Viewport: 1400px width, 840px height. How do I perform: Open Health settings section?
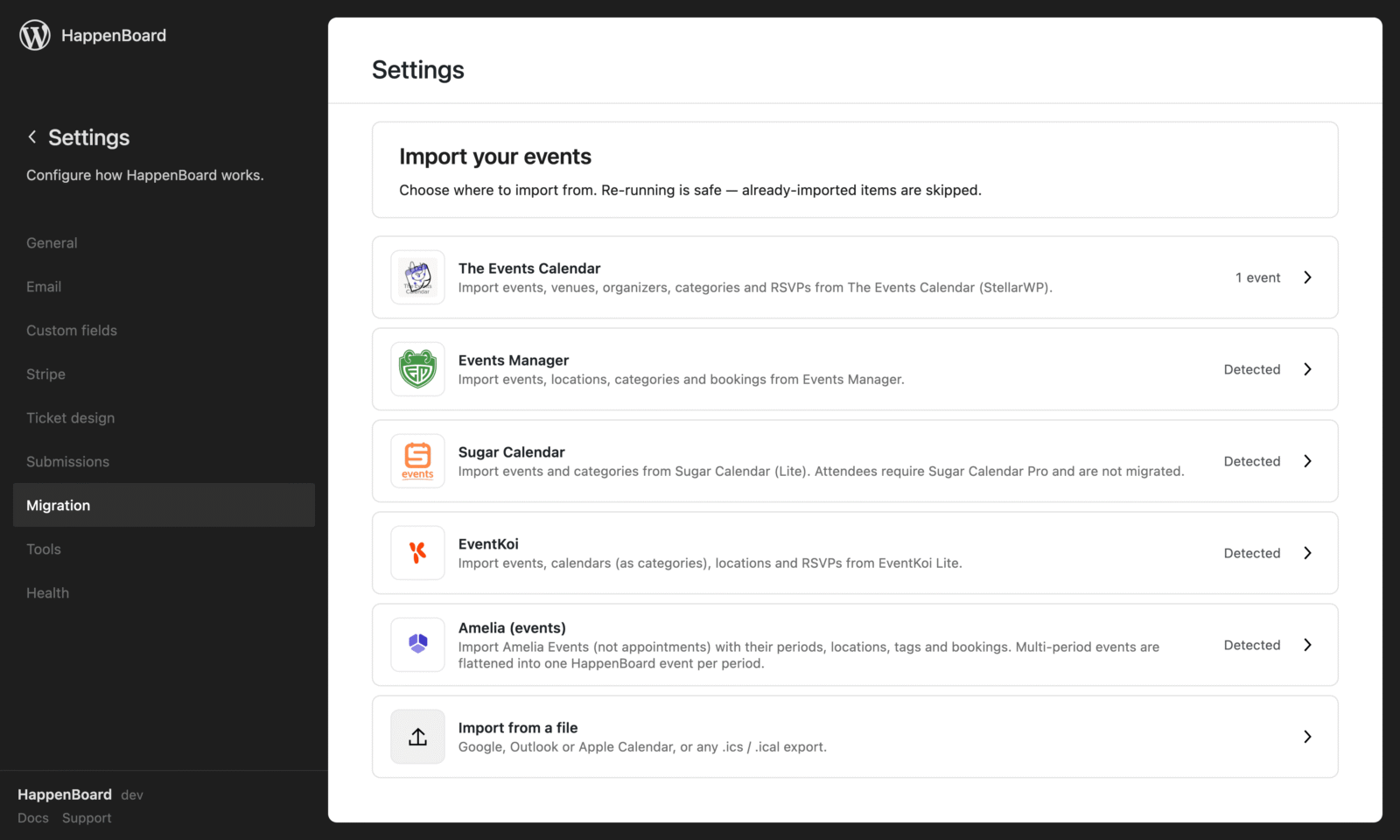coord(164,593)
